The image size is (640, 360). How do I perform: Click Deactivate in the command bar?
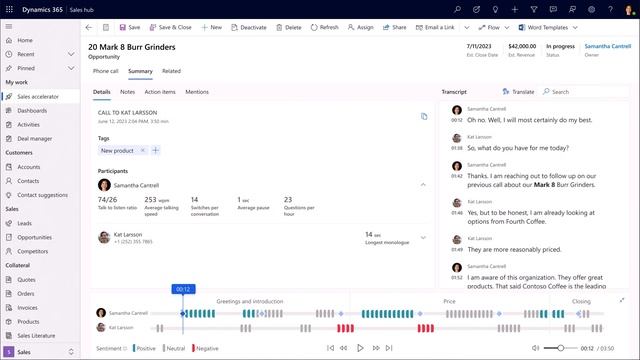click(x=249, y=27)
